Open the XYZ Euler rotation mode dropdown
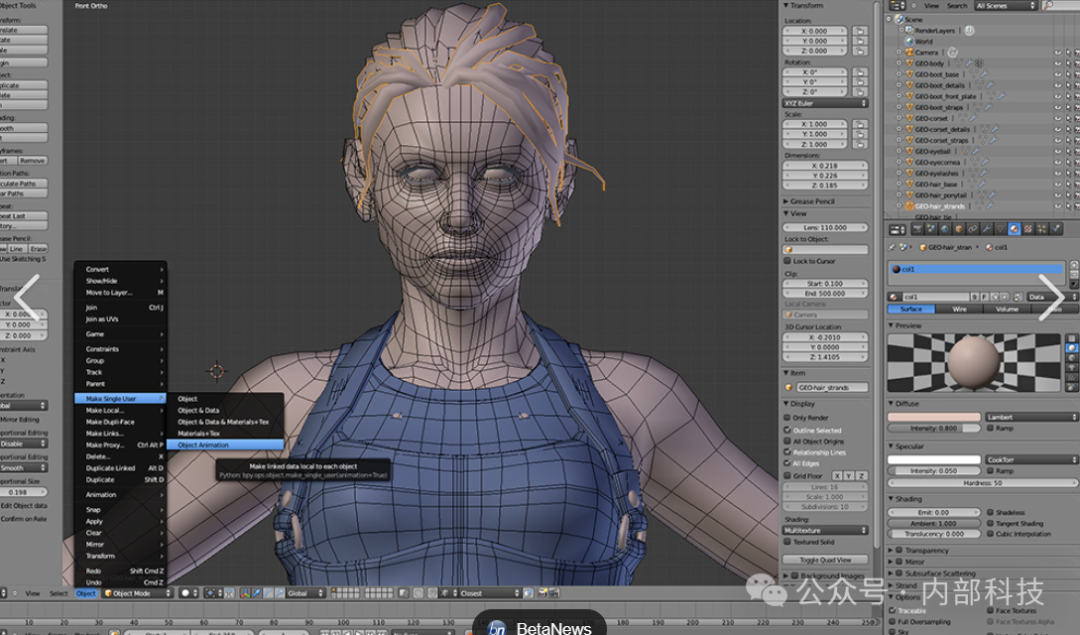Image resolution: width=1080 pixels, height=635 pixels. (825, 103)
